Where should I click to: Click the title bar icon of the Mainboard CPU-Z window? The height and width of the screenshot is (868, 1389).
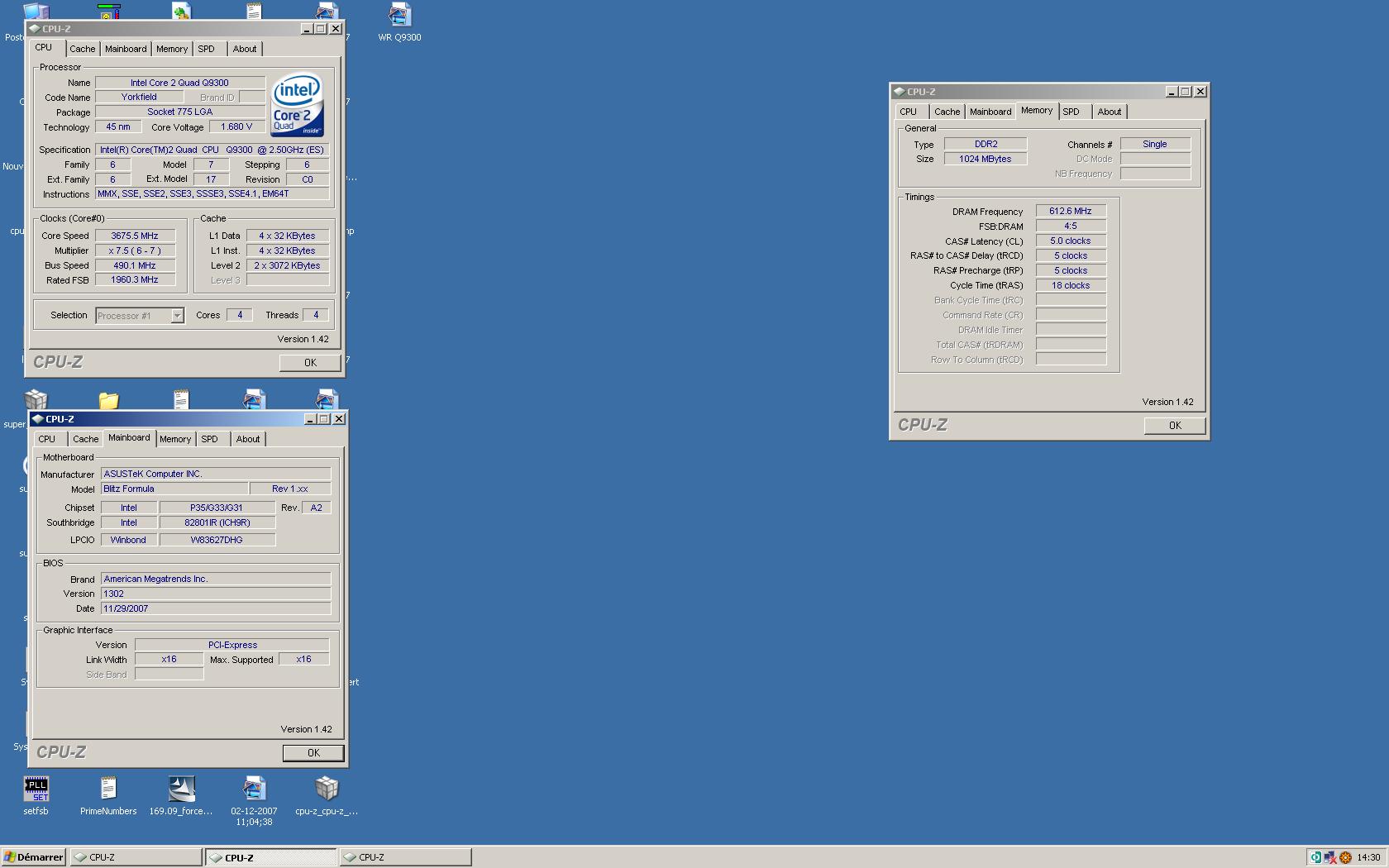pyautogui.click(x=37, y=419)
